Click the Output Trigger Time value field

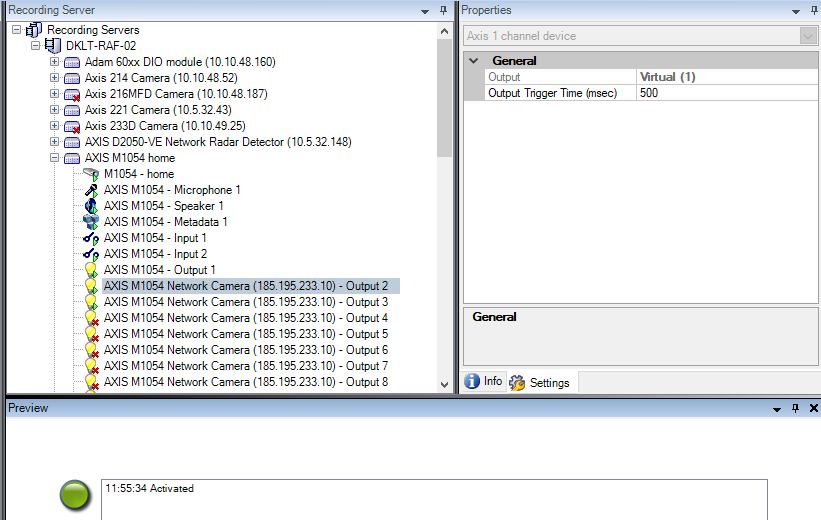click(725, 93)
